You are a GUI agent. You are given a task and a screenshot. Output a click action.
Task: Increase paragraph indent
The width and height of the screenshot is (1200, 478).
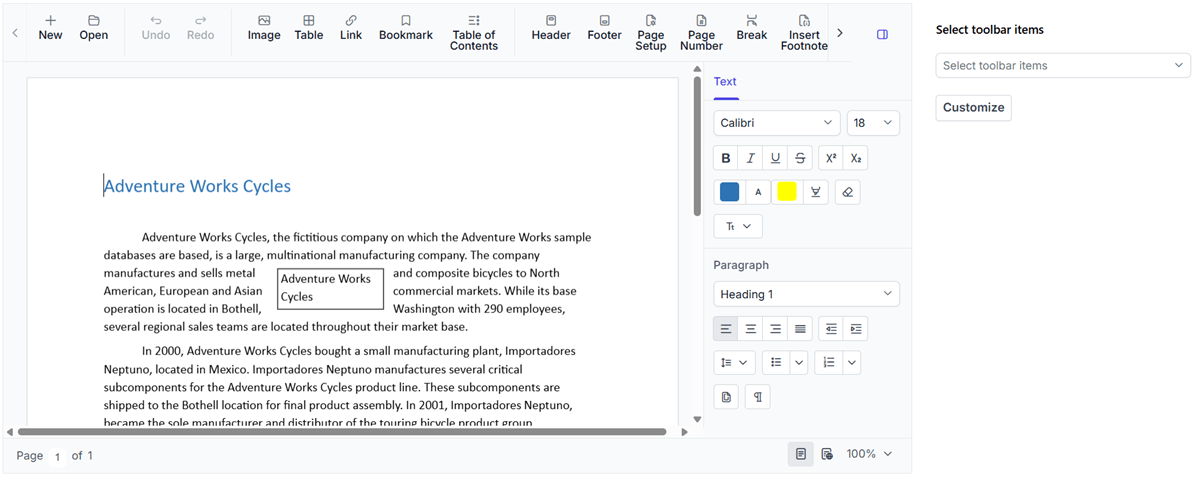[x=856, y=329]
